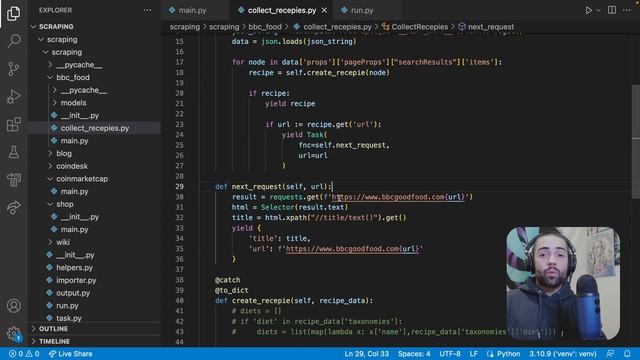The width and height of the screenshot is (640, 360).
Task: Open importer.py in the file tree
Action: pos(76,280)
